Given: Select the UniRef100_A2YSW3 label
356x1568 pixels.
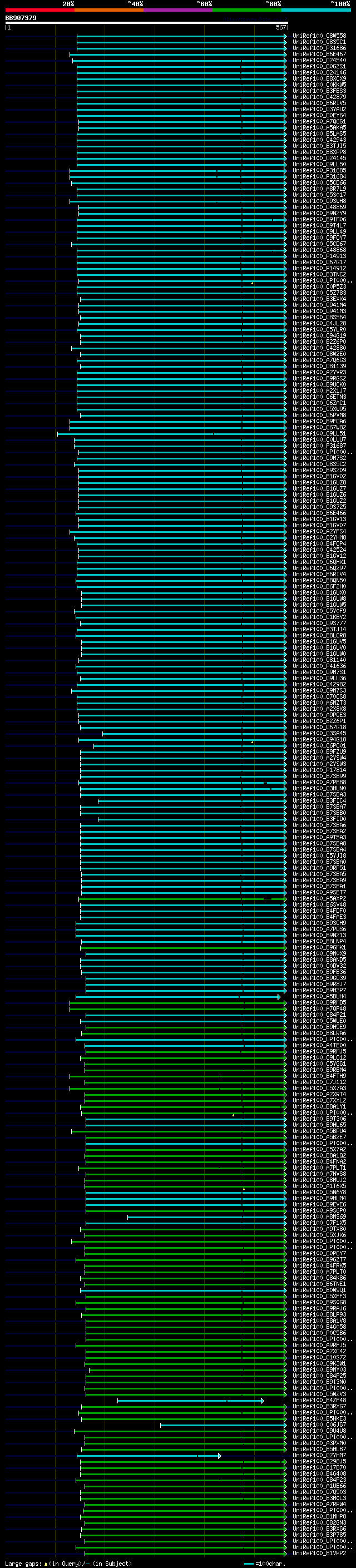Looking at the screenshot, I should 319,764.
